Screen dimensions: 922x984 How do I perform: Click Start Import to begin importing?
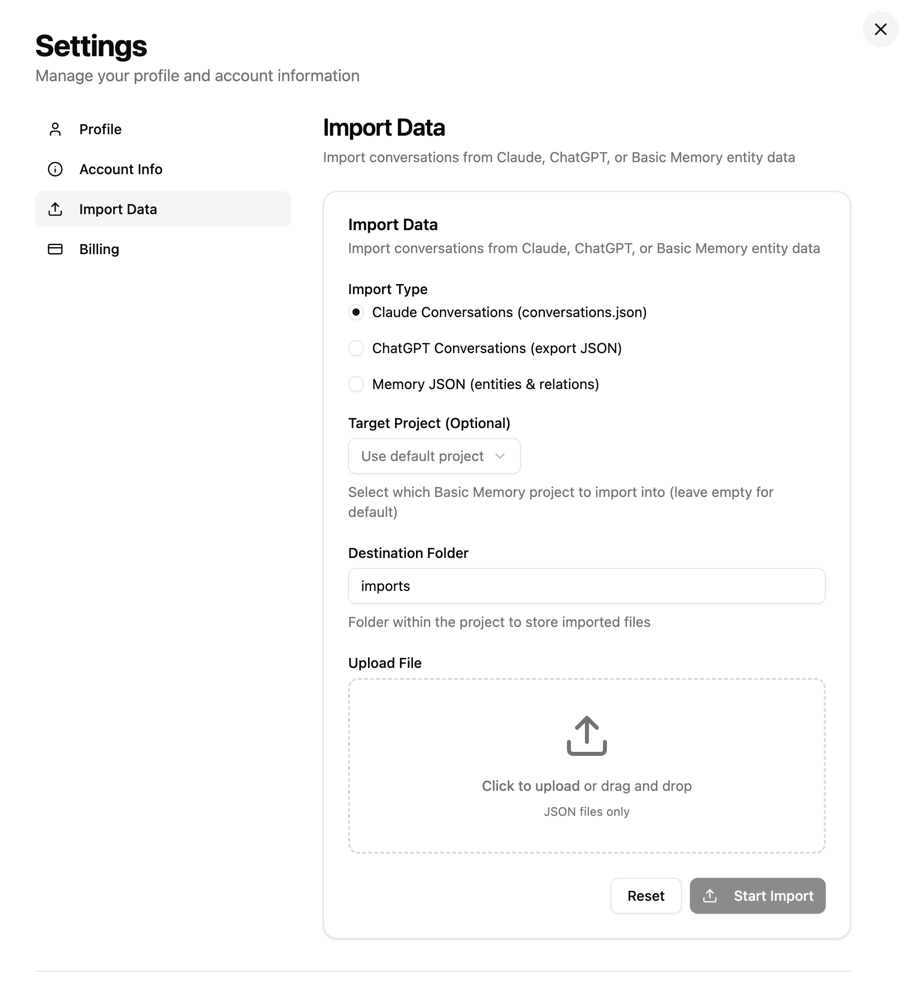pyautogui.click(x=757, y=896)
